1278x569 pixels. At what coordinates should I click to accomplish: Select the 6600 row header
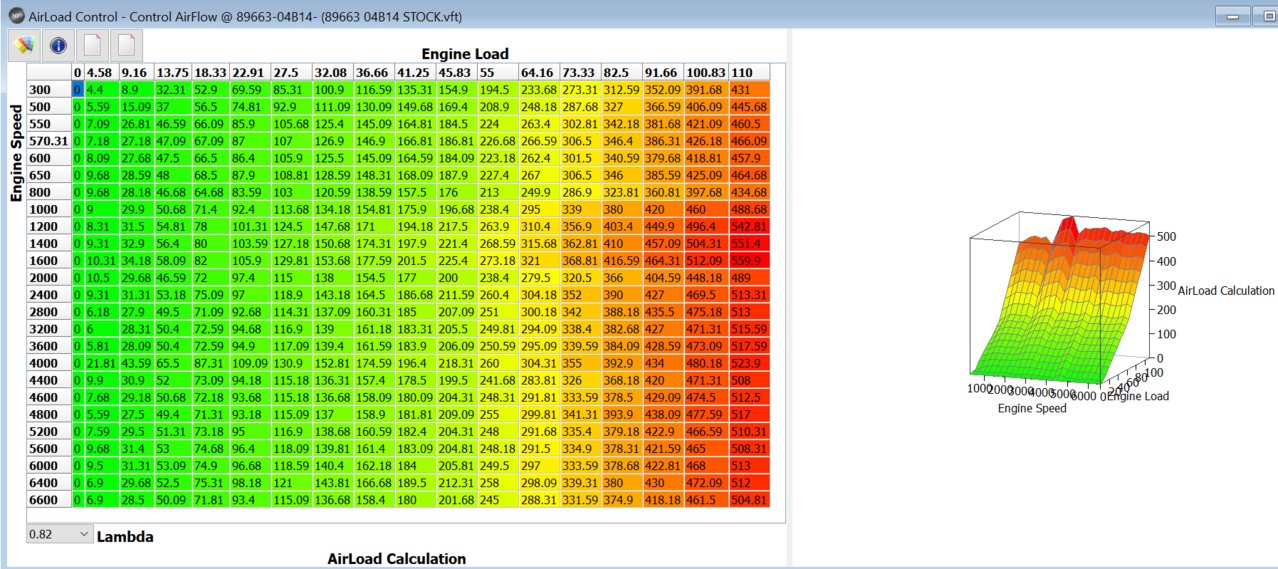point(49,499)
